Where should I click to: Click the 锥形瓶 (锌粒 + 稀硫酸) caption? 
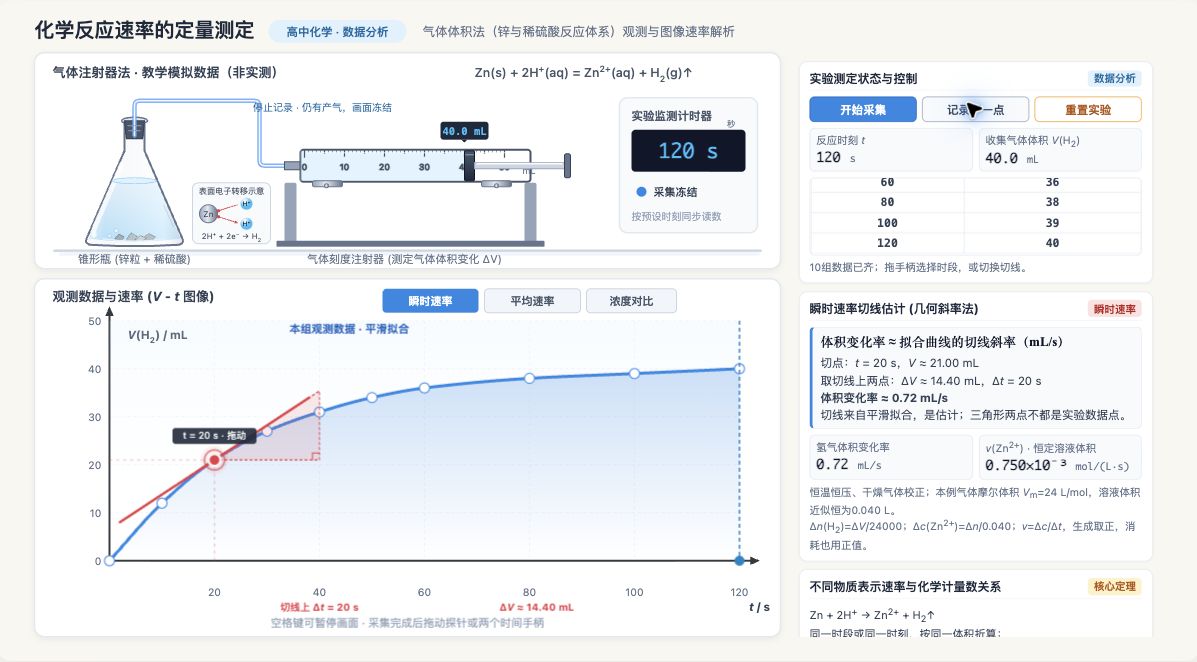click(x=134, y=259)
